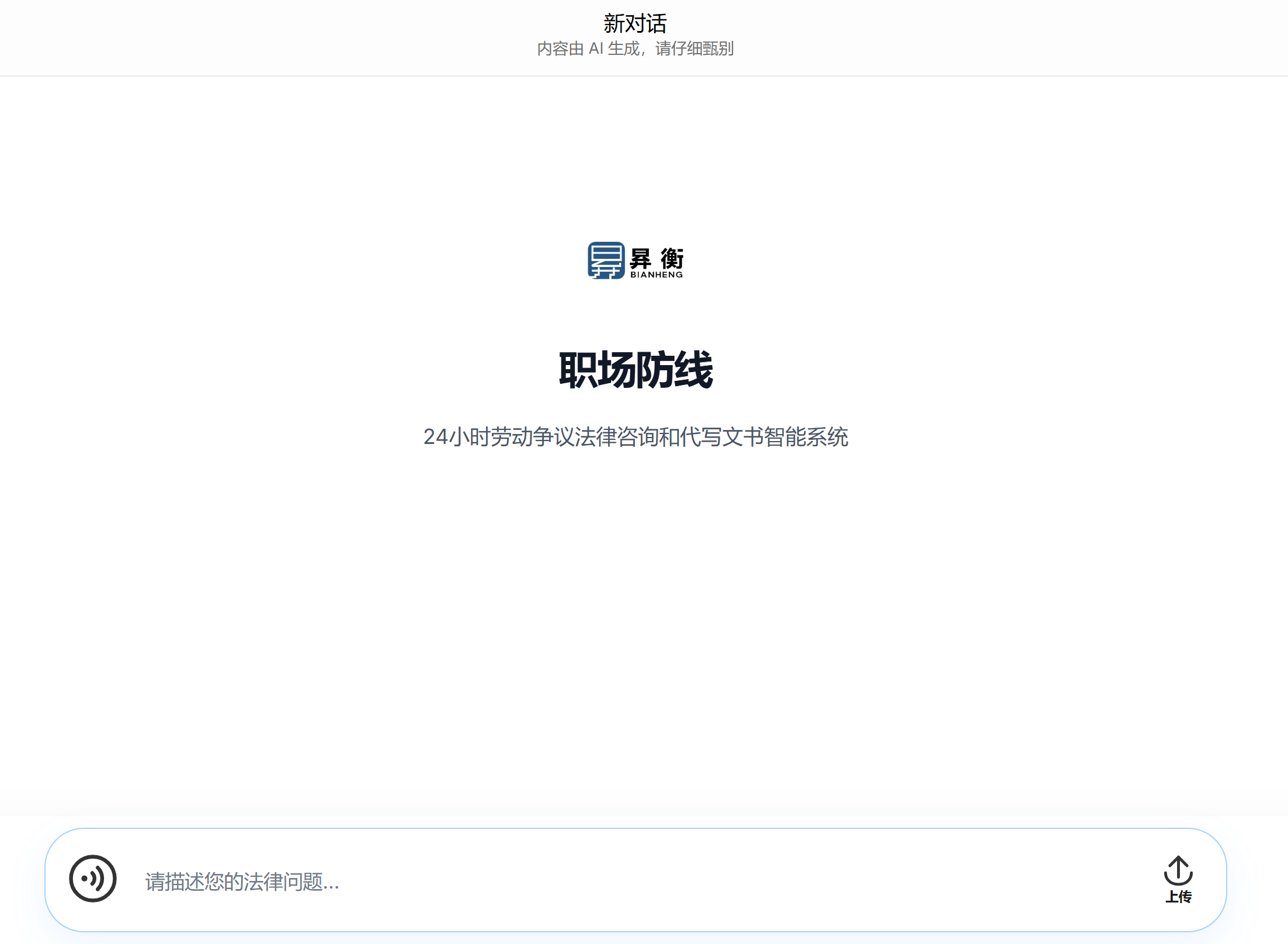Click the Bianheng logo
The width and height of the screenshot is (1288, 944).
pyautogui.click(x=636, y=261)
